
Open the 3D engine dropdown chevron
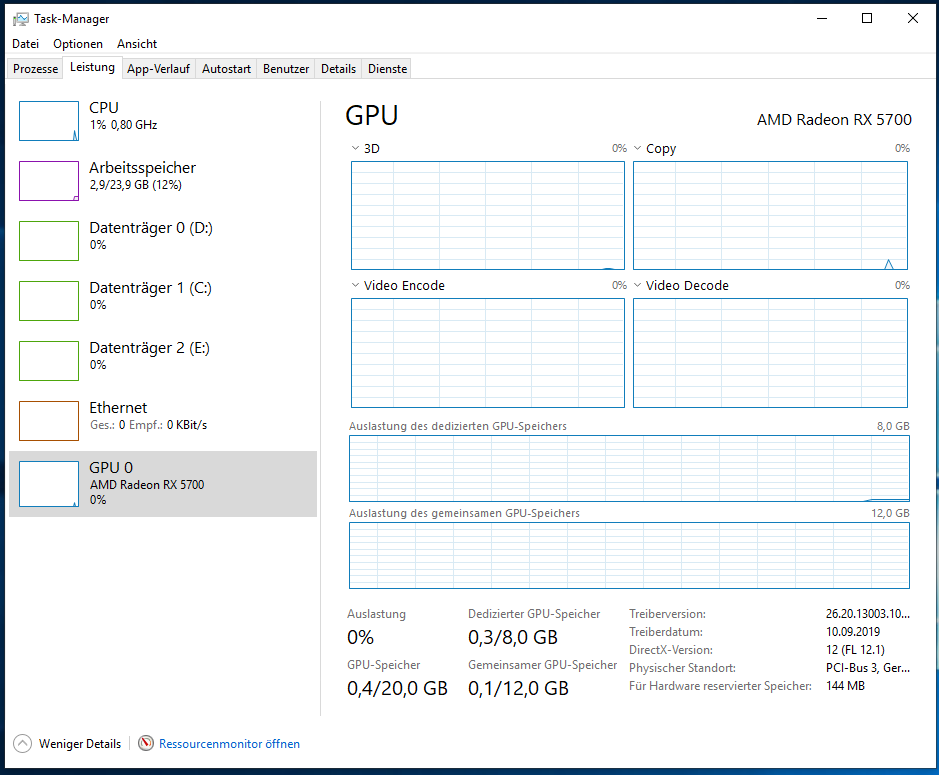coord(355,148)
